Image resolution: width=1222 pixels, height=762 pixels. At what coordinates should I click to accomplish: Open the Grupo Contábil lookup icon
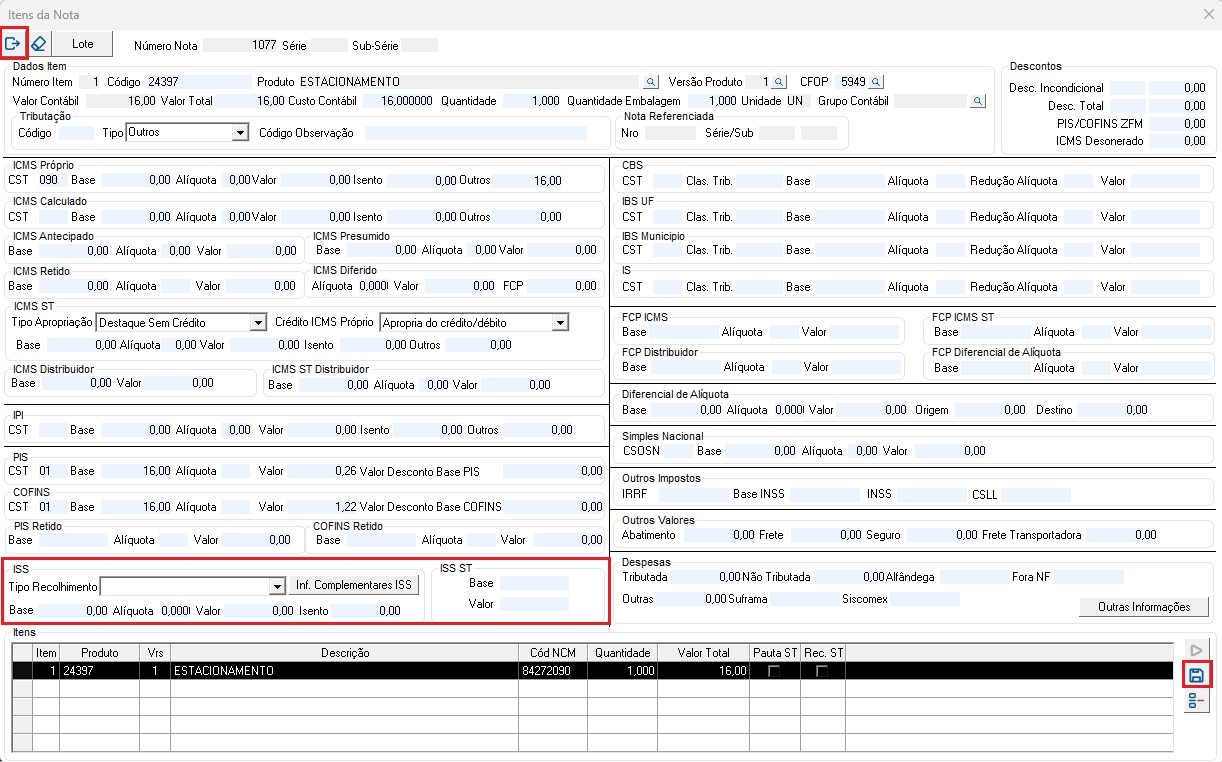(x=978, y=101)
